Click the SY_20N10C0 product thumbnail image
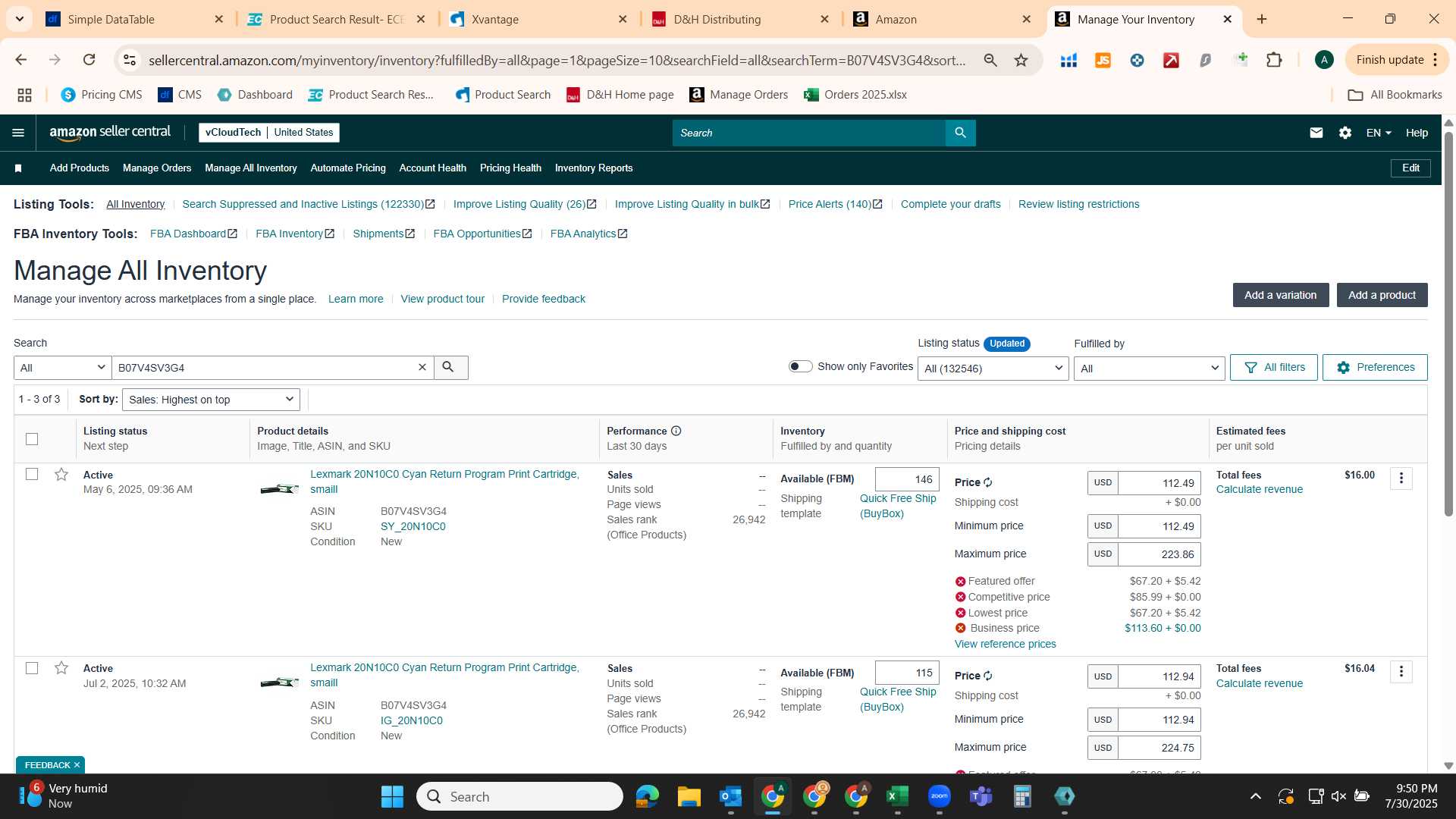 point(279,489)
